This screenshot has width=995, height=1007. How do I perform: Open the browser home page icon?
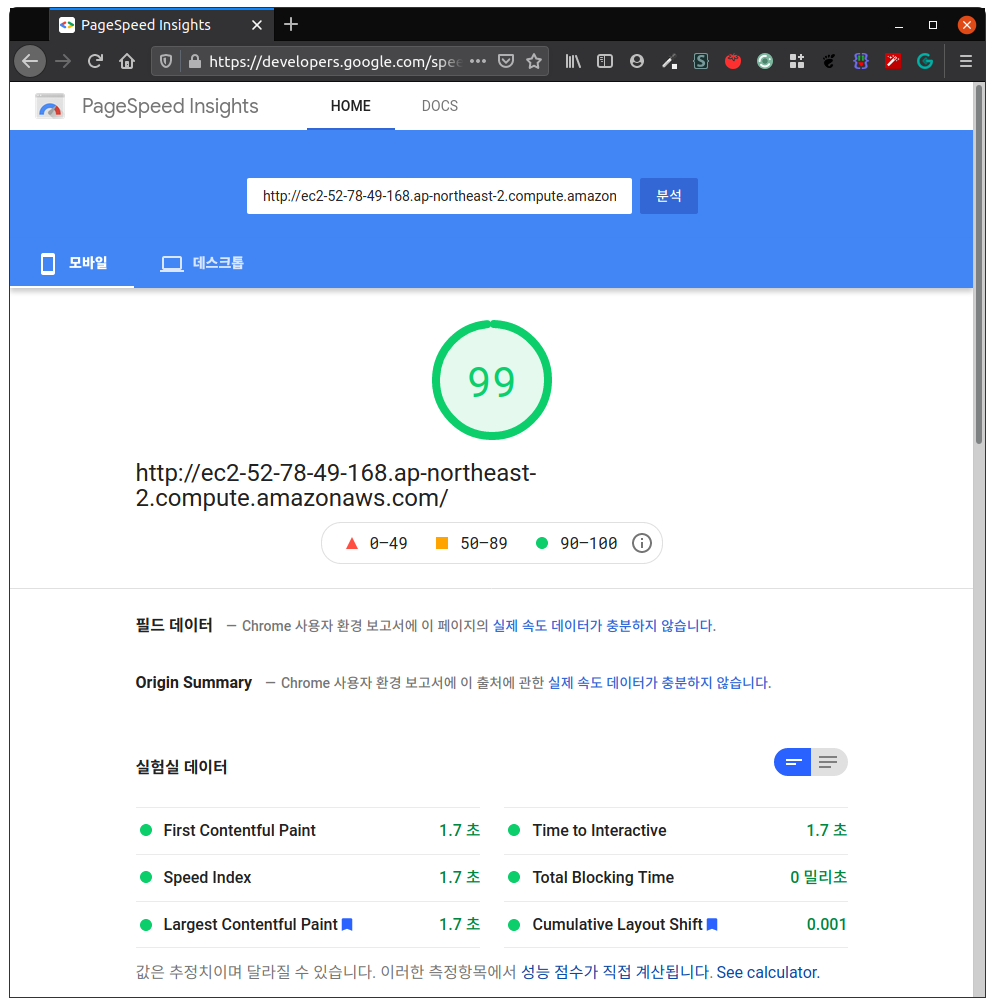coord(127,62)
